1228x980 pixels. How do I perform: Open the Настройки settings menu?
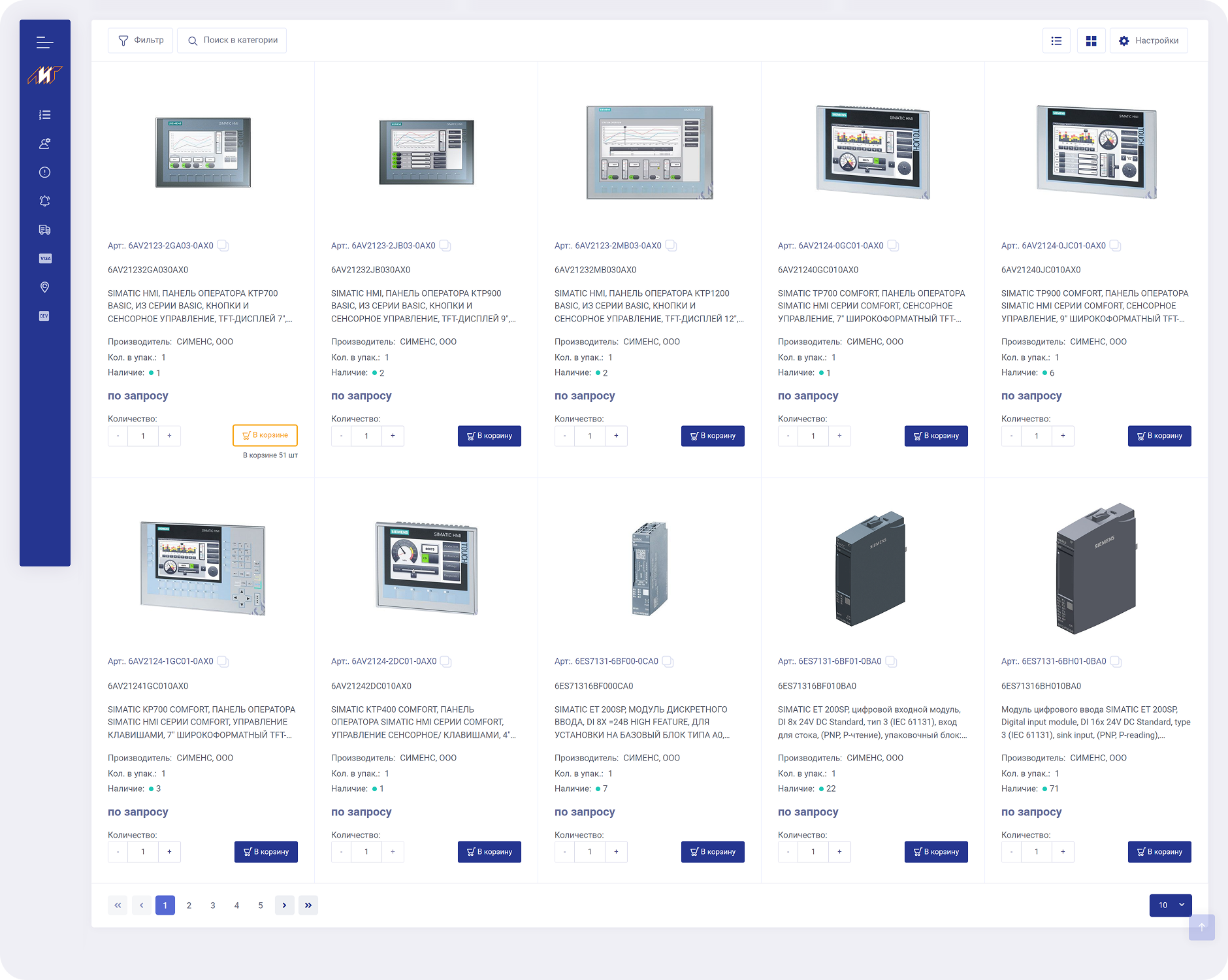pyautogui.click(x=1148, y=41)
